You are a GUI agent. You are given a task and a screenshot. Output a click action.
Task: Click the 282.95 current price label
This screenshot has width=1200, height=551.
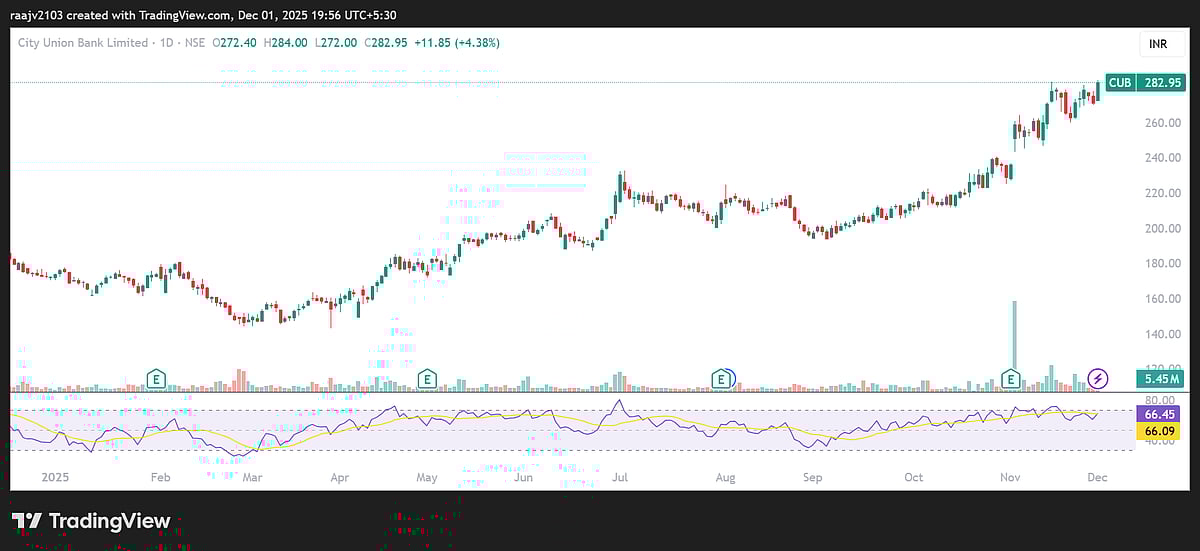click(1163, 83)
